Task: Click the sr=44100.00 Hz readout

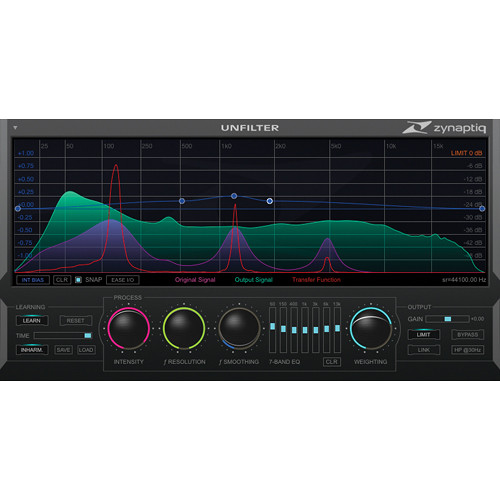Action: [464, 280]
